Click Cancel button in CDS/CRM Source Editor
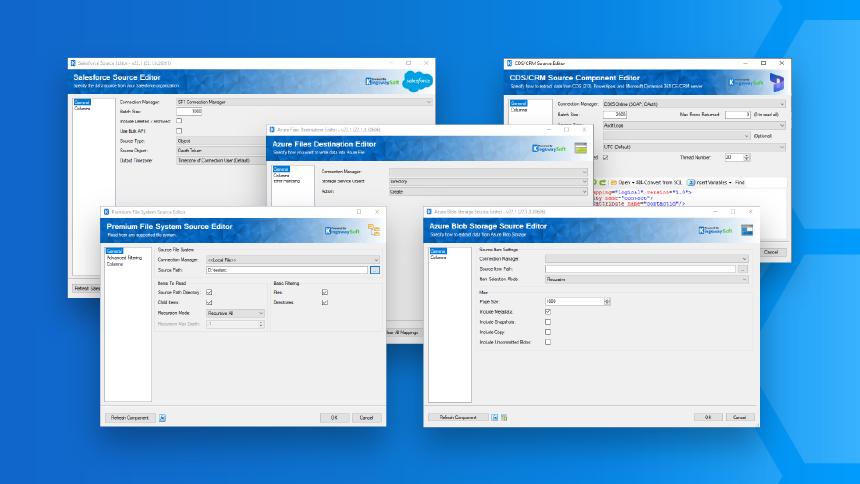860x484 pixels. click(771, 252)
